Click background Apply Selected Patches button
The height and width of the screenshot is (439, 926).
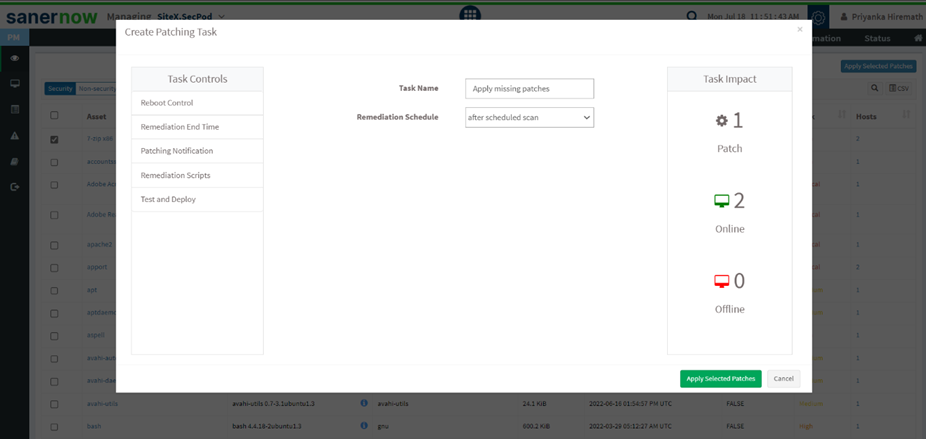[879, 66]
